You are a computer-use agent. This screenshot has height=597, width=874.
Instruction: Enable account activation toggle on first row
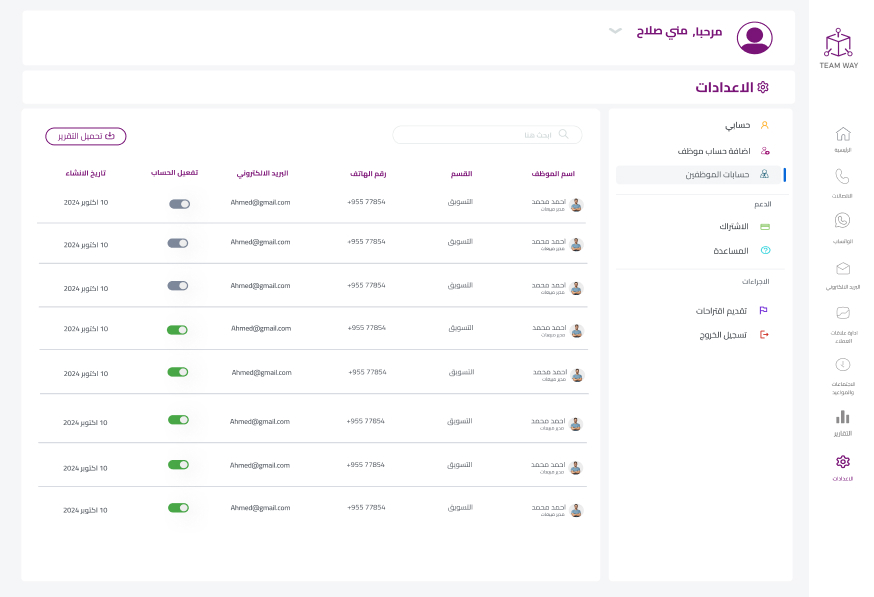coord(178,203)
